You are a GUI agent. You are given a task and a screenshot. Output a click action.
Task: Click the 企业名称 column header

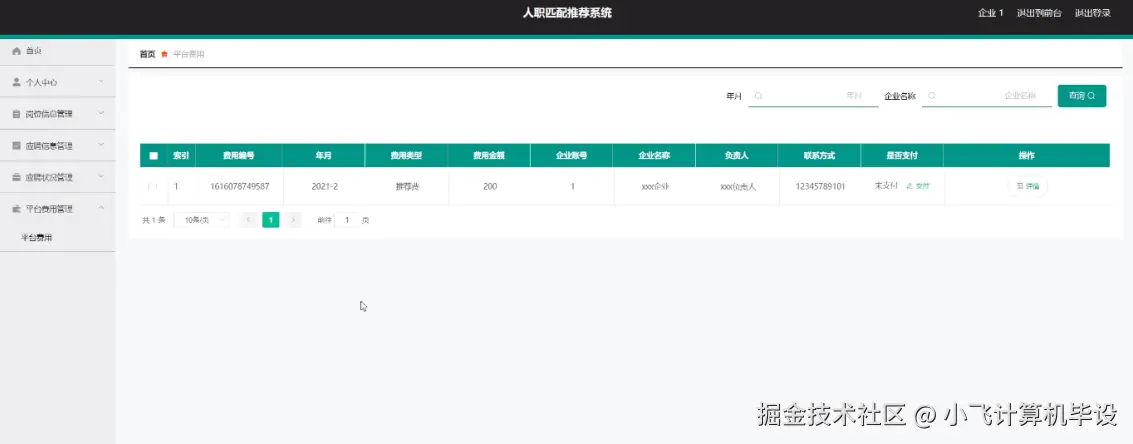(x=654, y=155)
